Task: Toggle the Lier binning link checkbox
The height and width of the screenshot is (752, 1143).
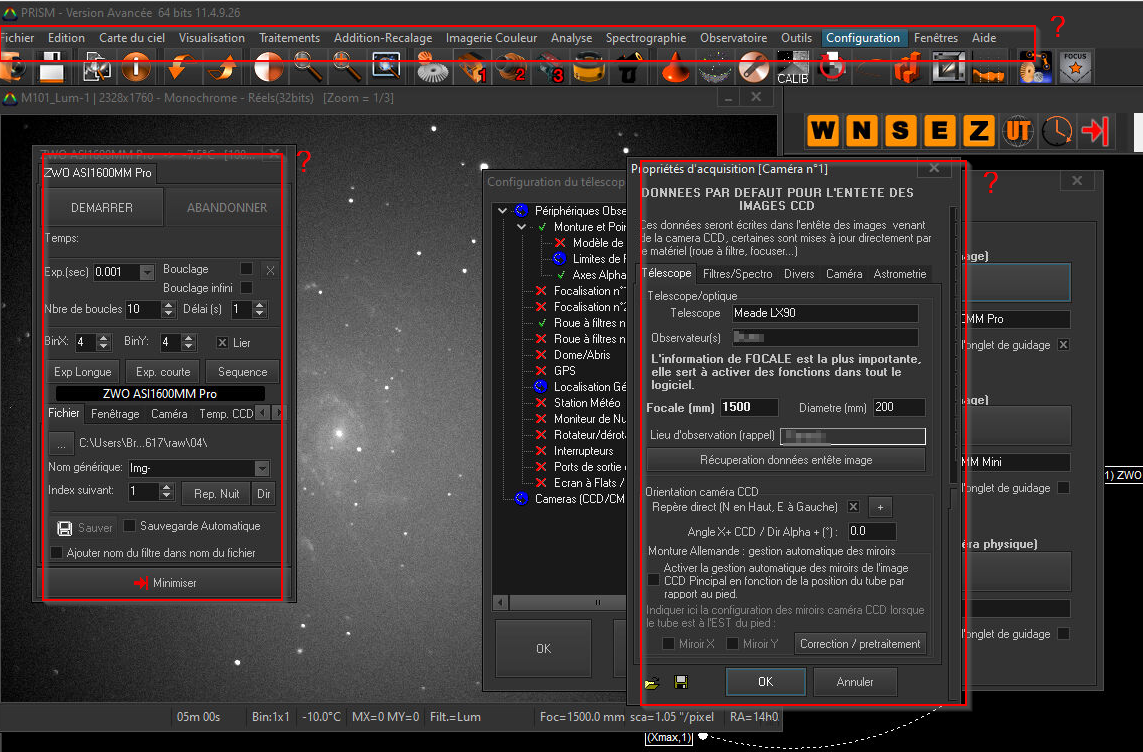Action: point(222,342)
